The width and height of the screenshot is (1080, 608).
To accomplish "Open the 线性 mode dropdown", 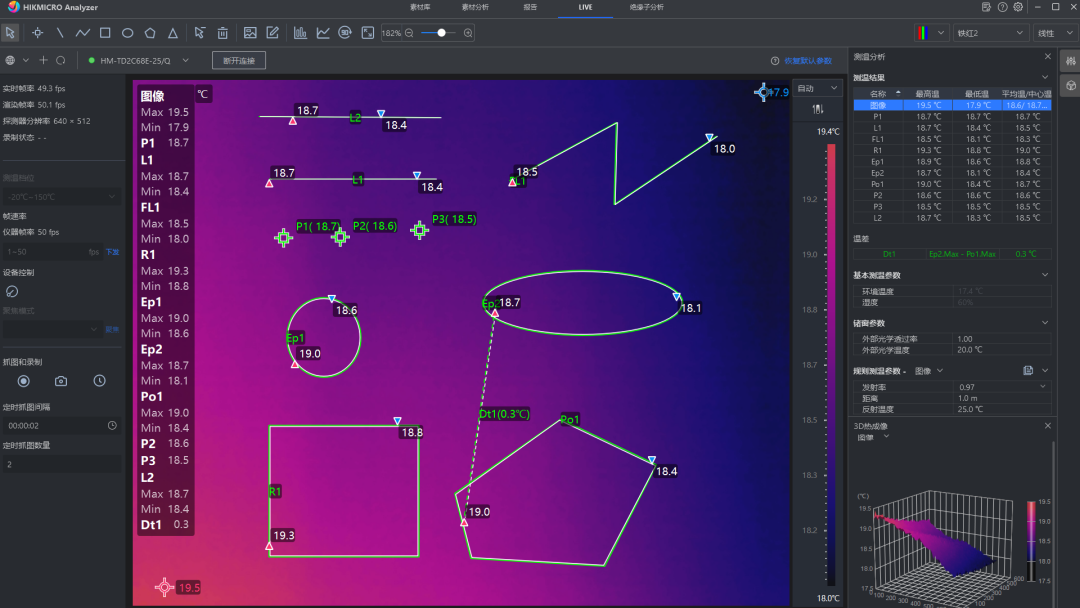I will click(x=1056, y=33).
